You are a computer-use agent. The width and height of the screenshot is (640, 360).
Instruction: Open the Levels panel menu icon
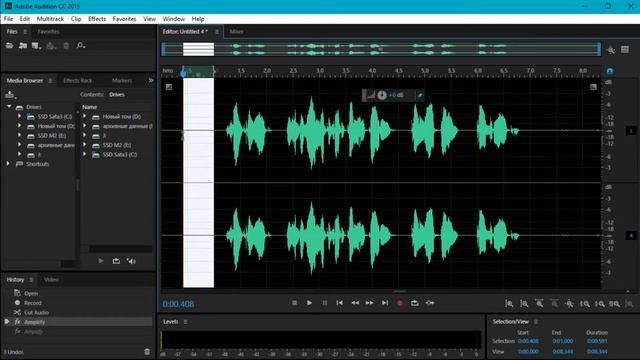pos(185,322)
